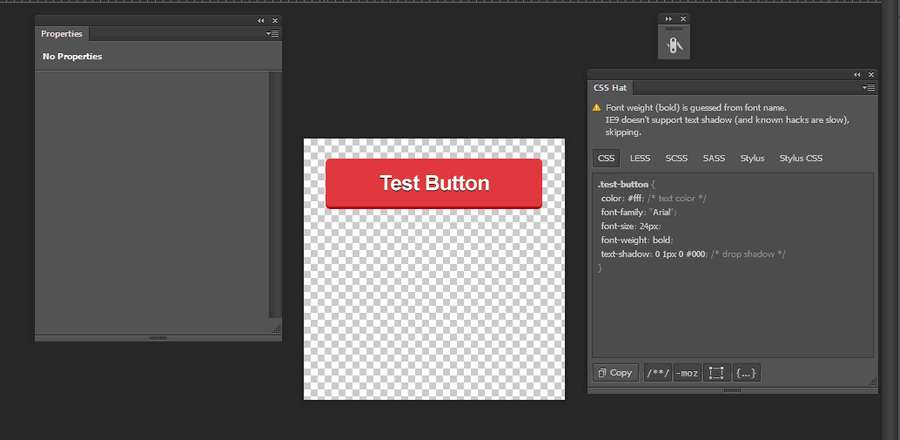Click the red Test Button on canvas
Viewport: 900px width, 440px height.
point(434,184)
